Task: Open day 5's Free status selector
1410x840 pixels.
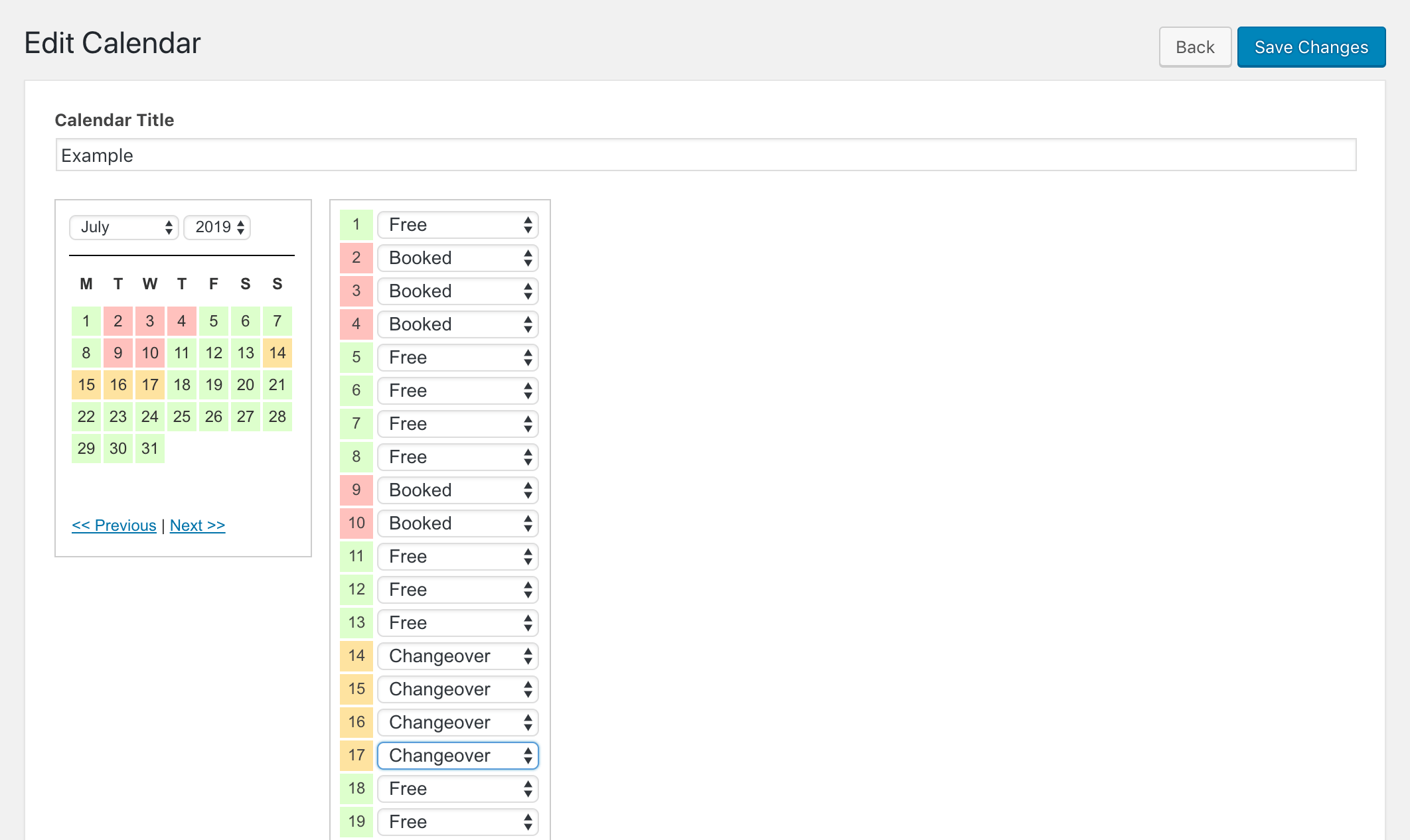Action: pos(457,357)
